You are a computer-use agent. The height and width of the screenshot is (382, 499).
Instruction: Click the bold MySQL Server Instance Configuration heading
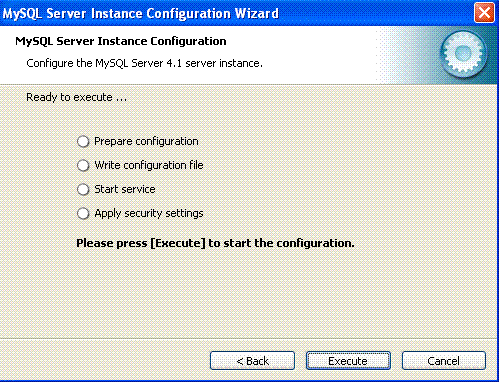[121, 41]
